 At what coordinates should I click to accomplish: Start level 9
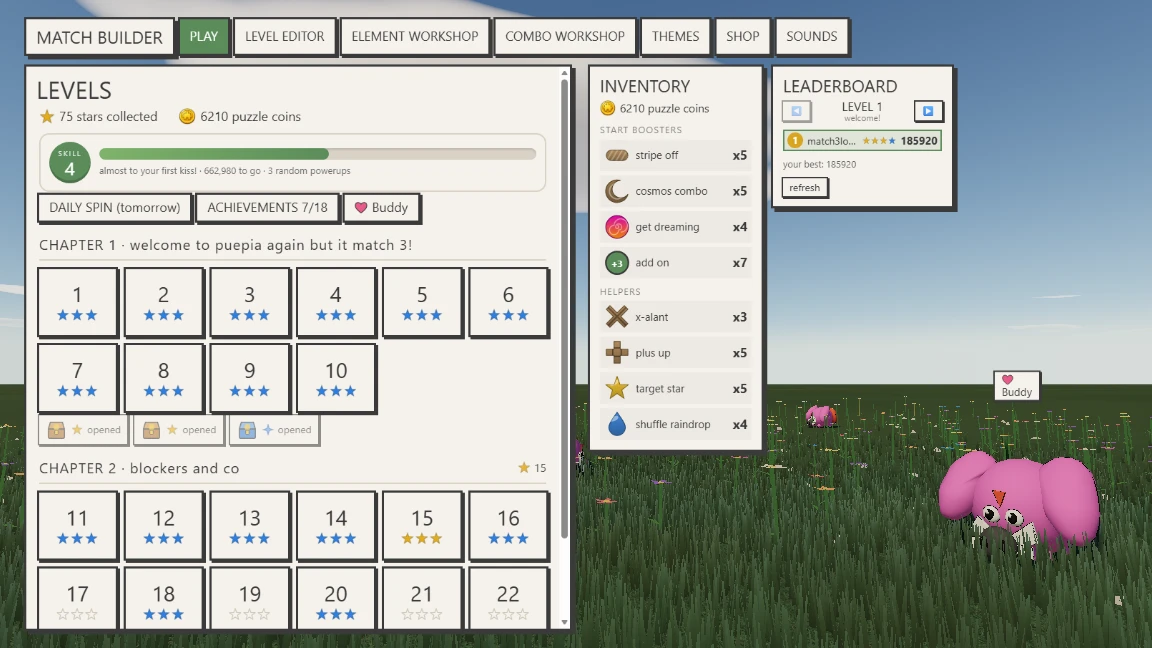250,378
